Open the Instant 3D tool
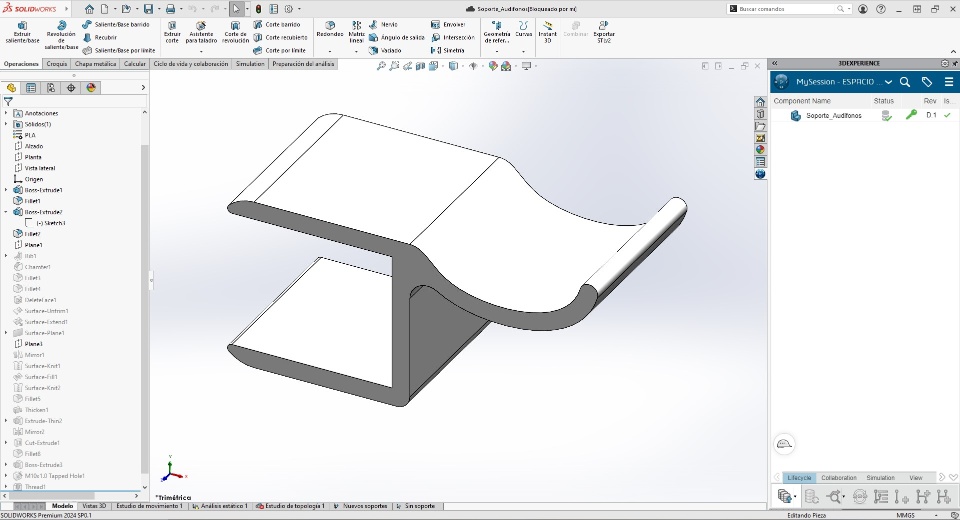Image resolution: width=960 pixels, height=520 pixels. [547, 30]
